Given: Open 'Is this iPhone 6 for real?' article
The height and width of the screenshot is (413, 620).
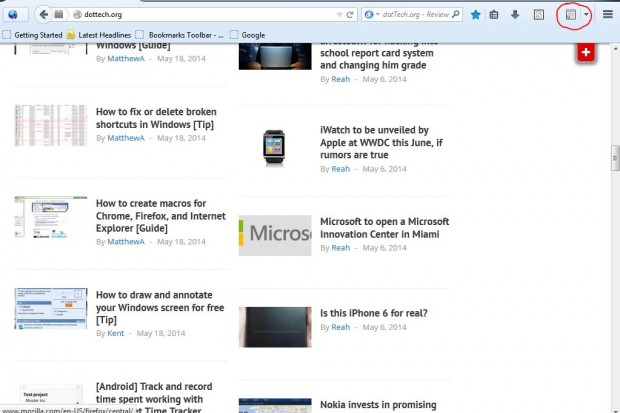Looking at the screenshot, I should [374, 313].
